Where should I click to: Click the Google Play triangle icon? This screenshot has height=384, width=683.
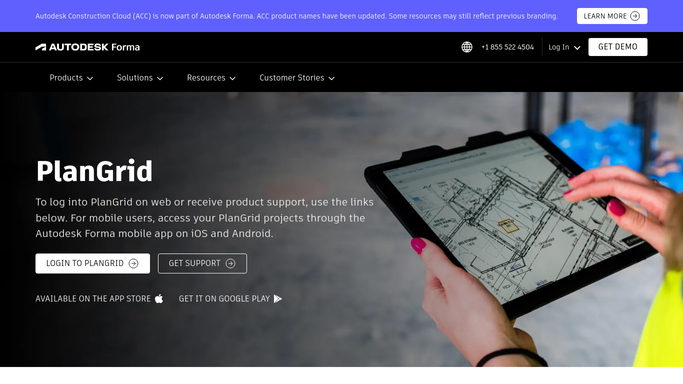(x=277, y=299)
